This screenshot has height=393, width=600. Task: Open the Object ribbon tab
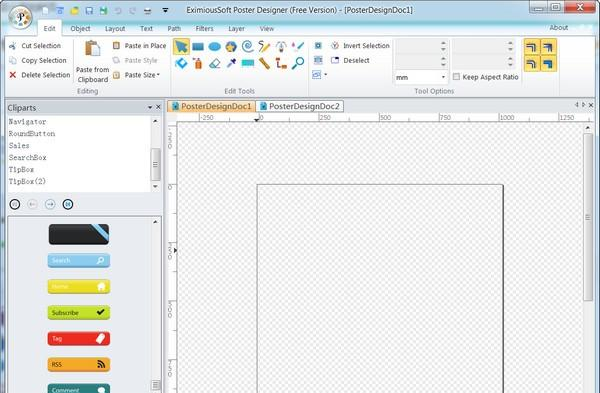[x=80, y=28]
